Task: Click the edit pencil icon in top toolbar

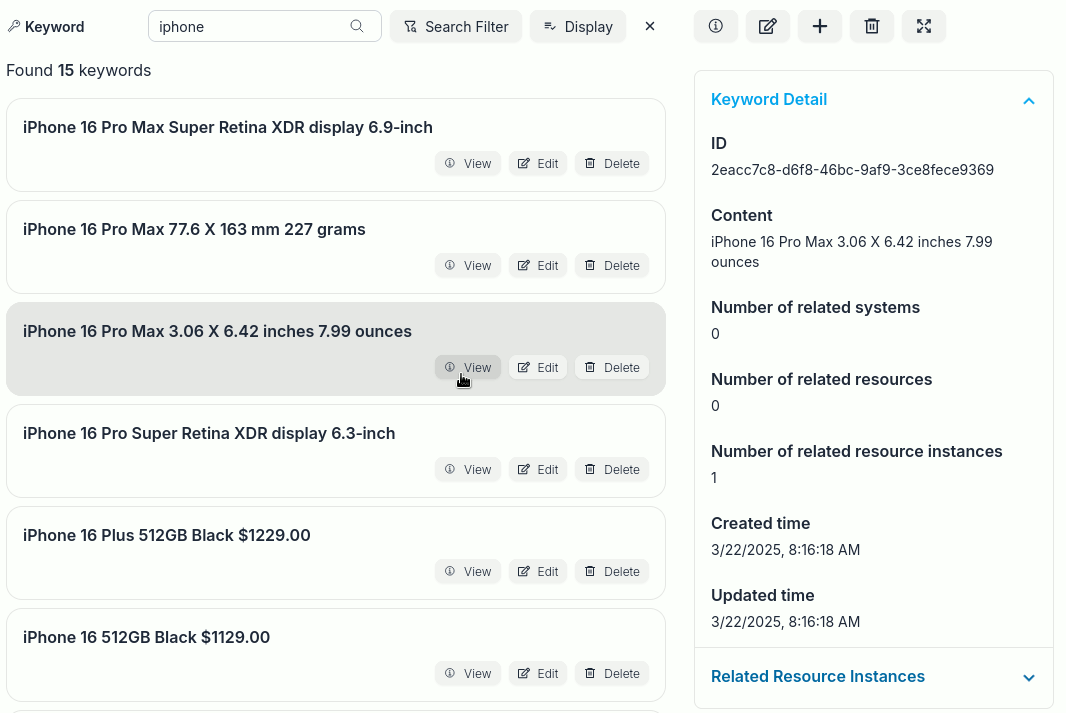Action: [768, 27]
